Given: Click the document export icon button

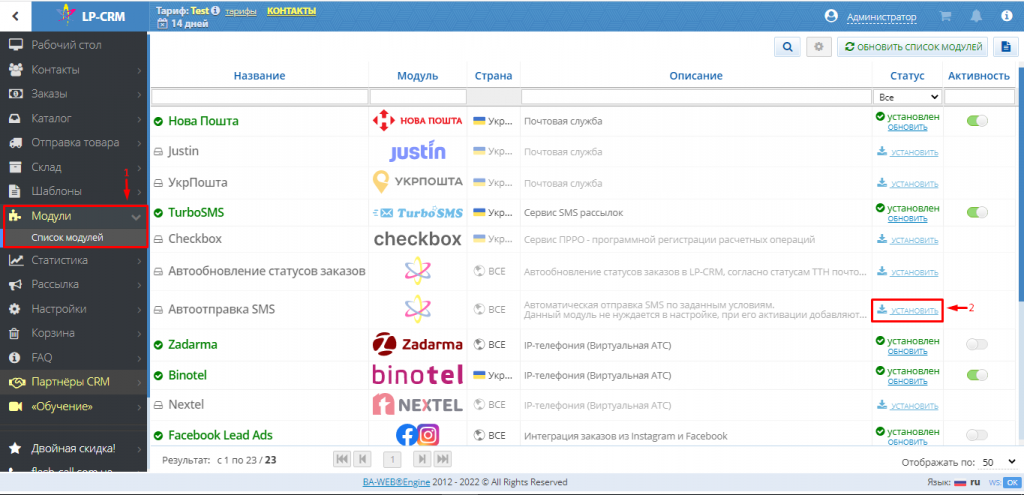Looking at the screenshot, I should pyautogui.click(x=1006, y=47).
